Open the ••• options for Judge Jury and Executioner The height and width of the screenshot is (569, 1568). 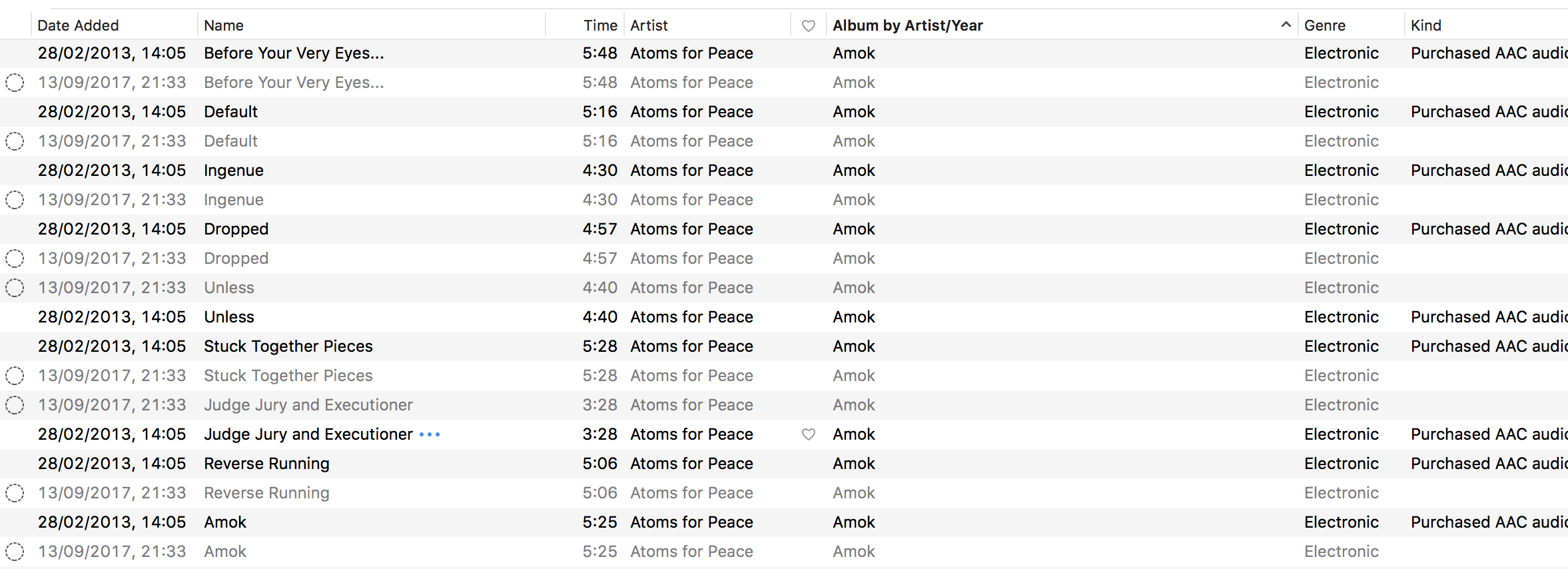pos(431,434)
